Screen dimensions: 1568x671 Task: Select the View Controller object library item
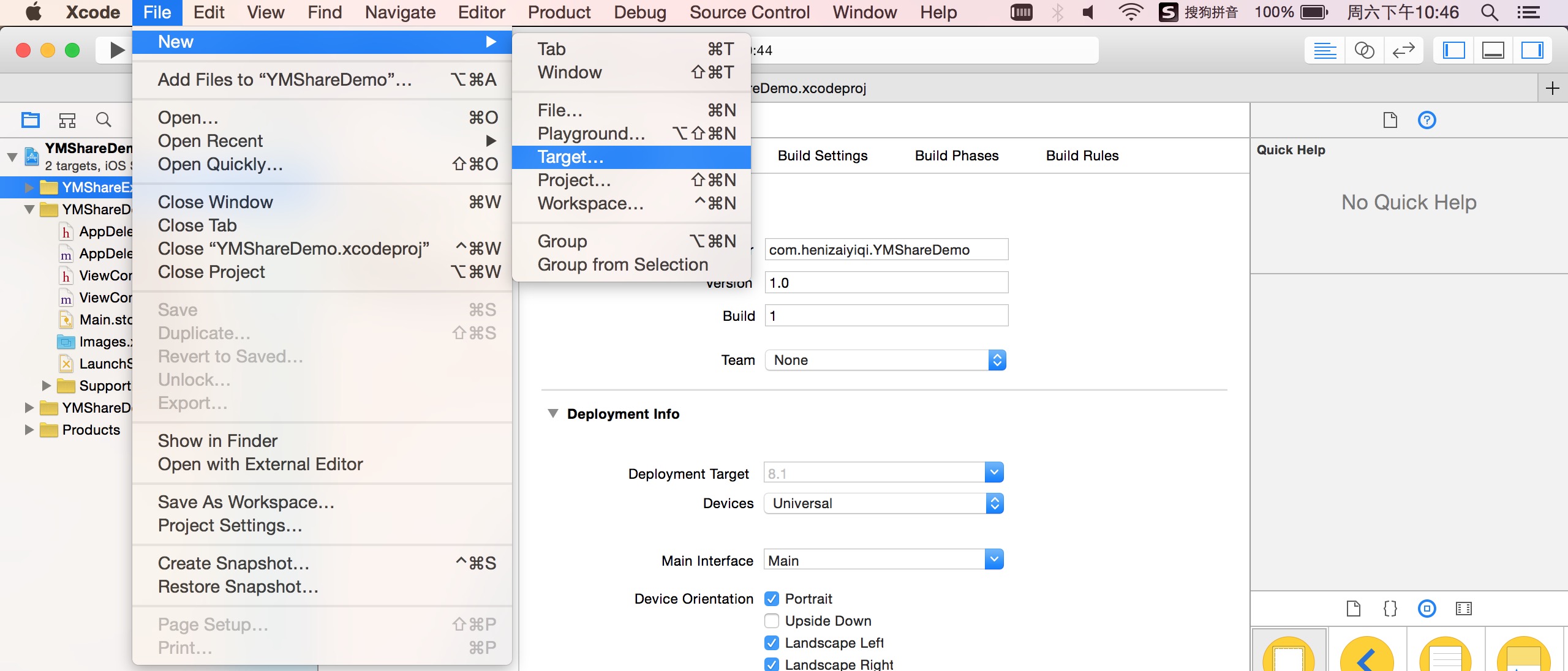pos(1289,650)
